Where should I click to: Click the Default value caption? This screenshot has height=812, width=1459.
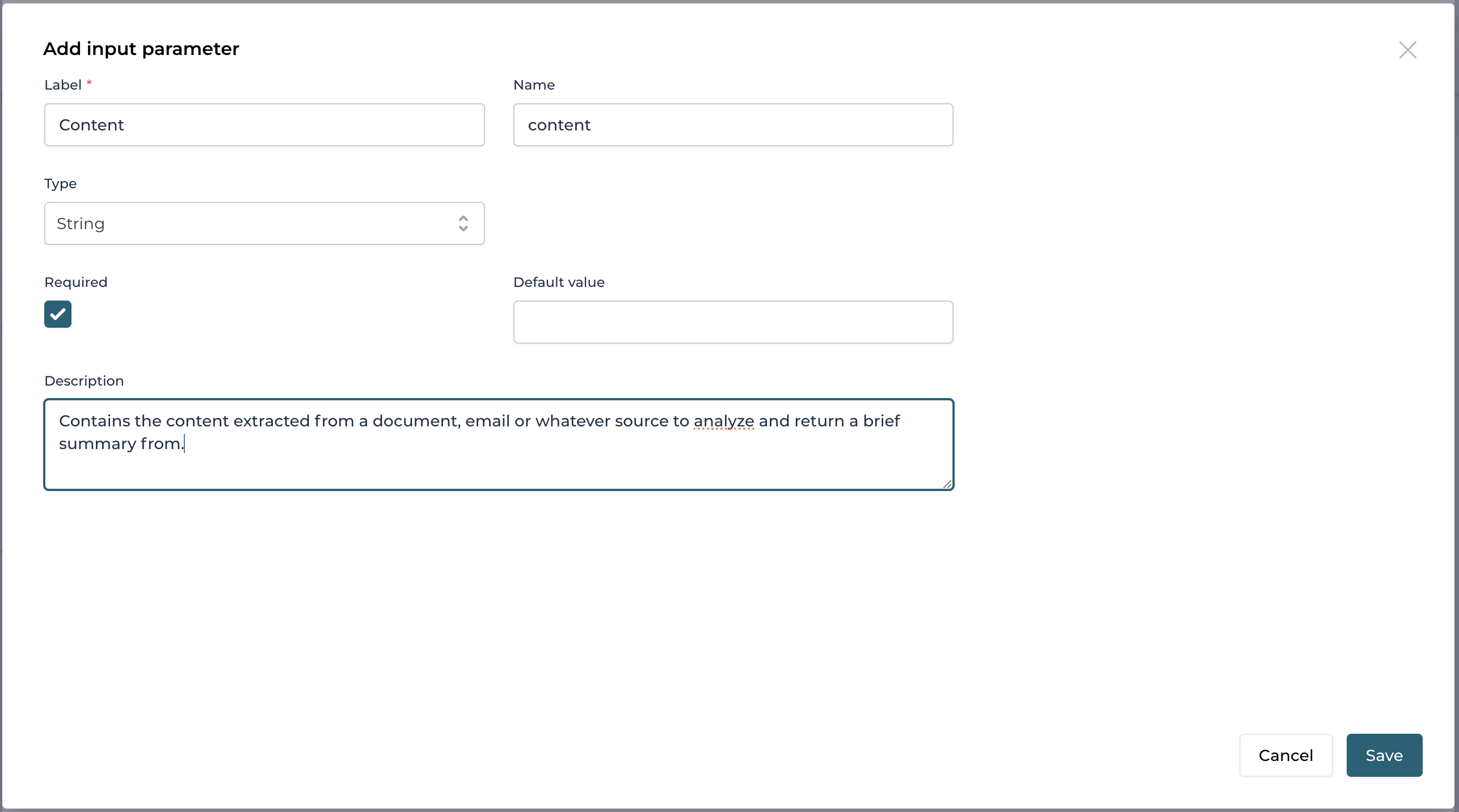coord(559,282)
